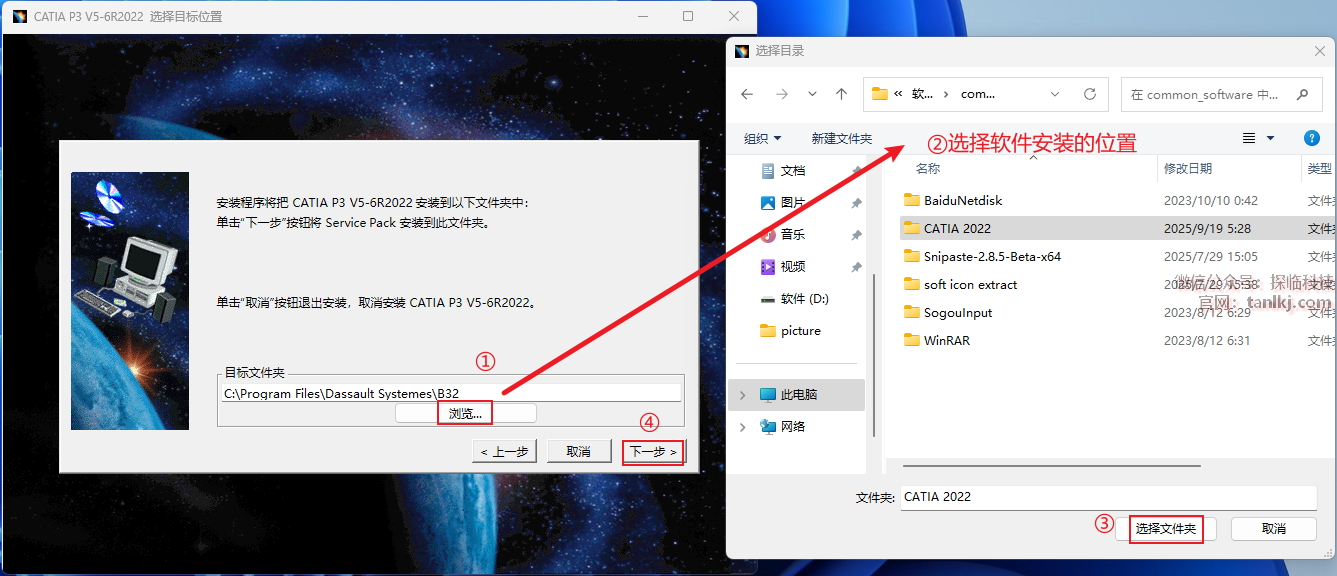The image size is (1337, 576).
Task: Select the CATIA 2022 folder row
Action: pyautogui.click(x=1118, y=229)
